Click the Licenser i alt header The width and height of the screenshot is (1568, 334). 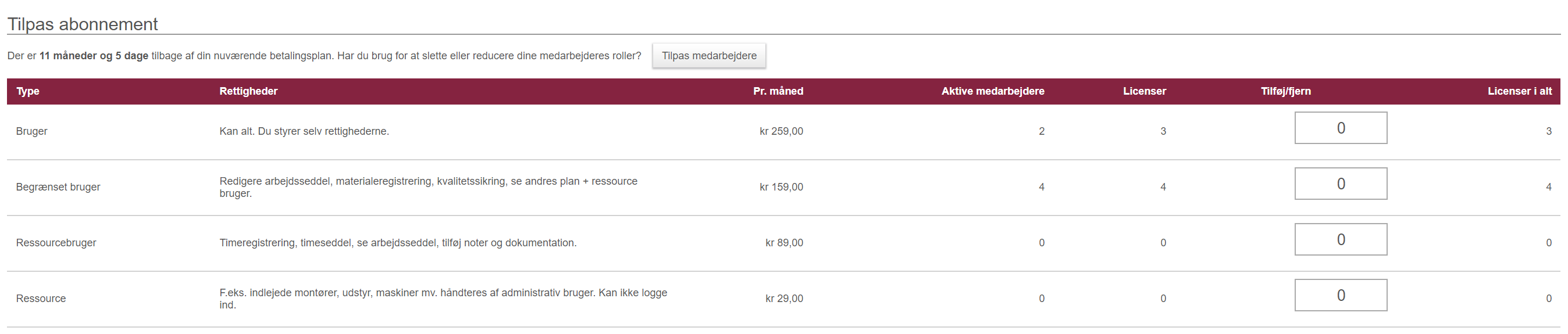click(x=1519, y=91)
